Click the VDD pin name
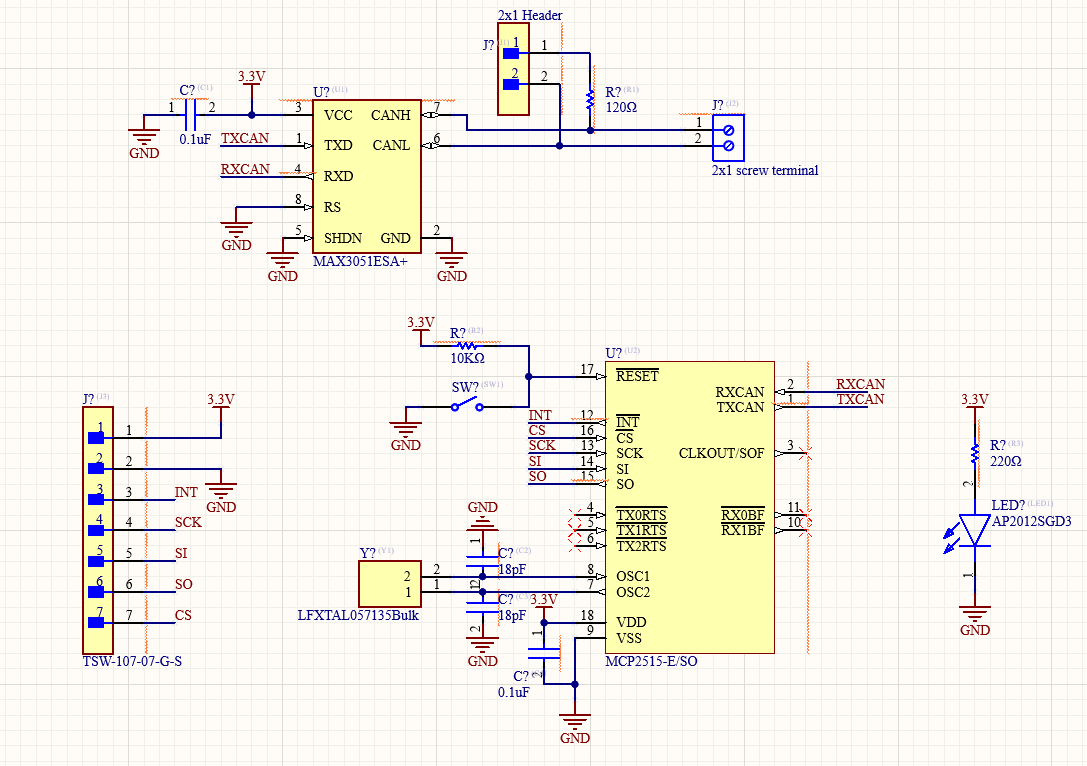Screen dimensions: 1087x766 coord(631,623)
